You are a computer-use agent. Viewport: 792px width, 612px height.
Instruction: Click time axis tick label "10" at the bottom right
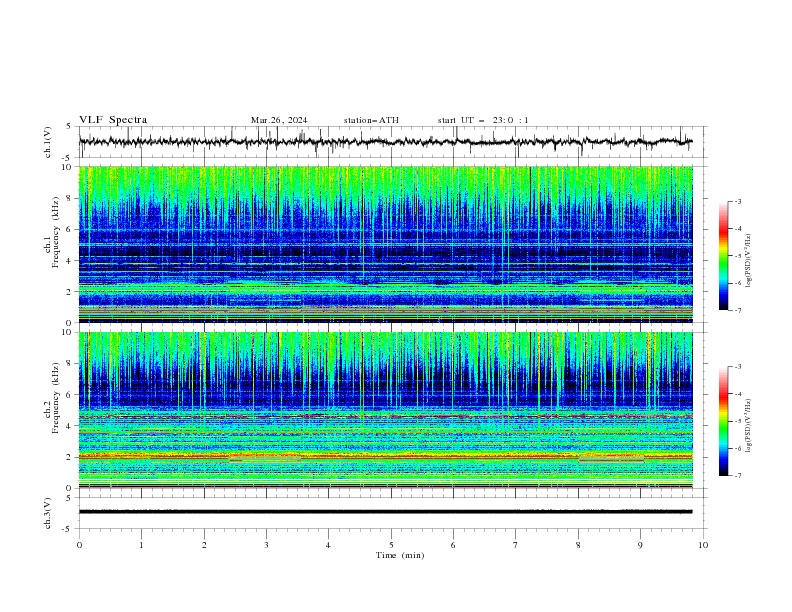(703, 545)
